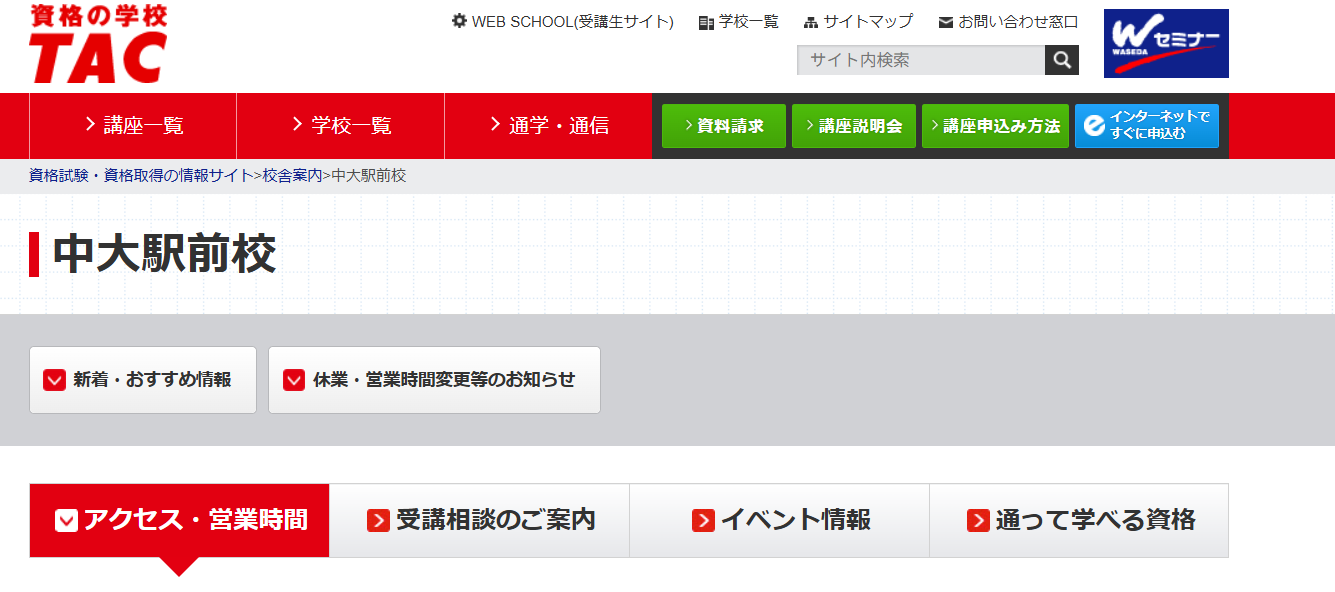This screenshot has height=592, width=1335.
Task: Click the chevron before 通学・通信 in nav
Action: pyautogui.click(x=496, y=124)
